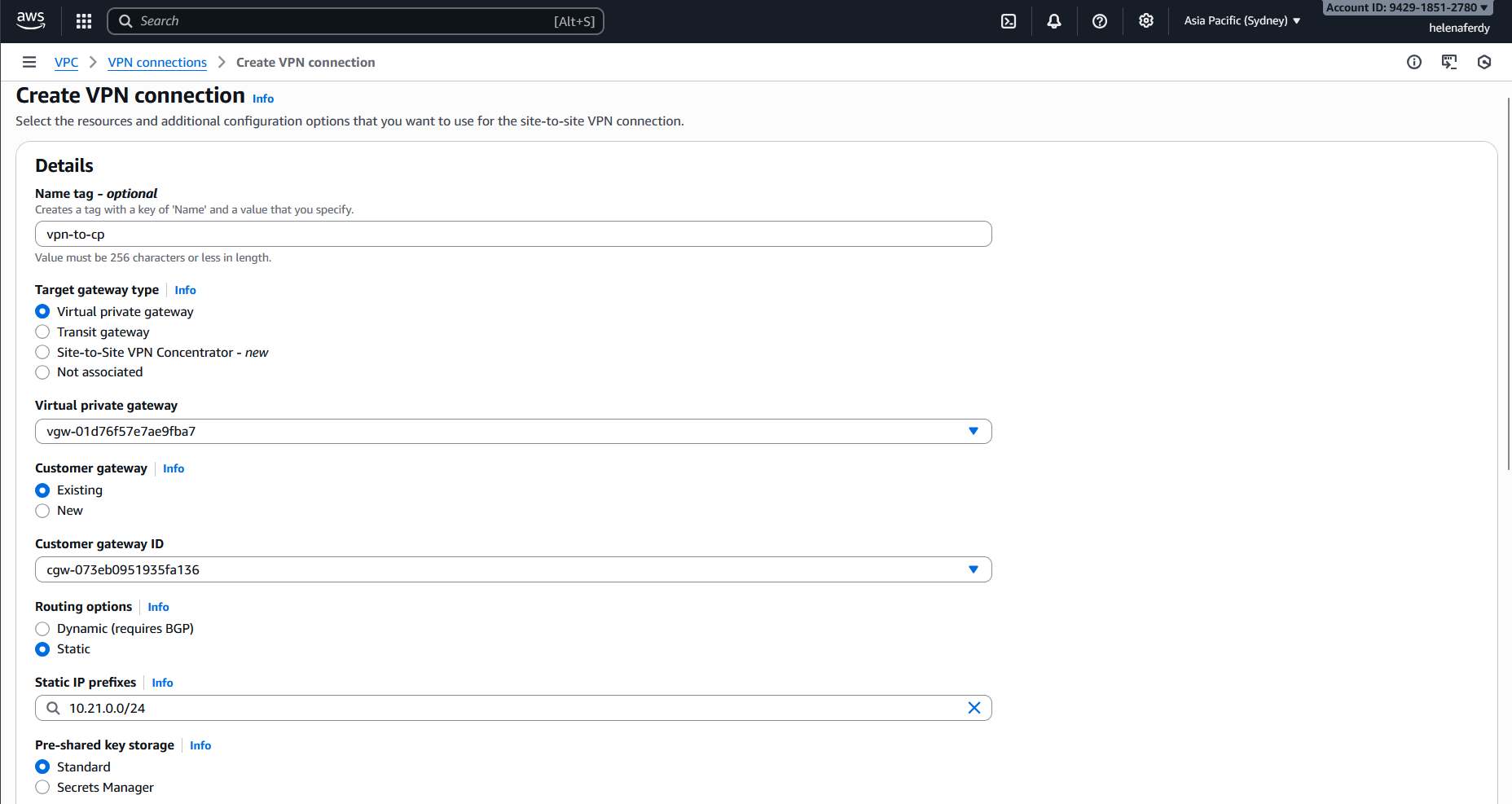Click the page vertical scrollbar
This screenshot has width=1512, height=804.
click(x=1508, y=285)
